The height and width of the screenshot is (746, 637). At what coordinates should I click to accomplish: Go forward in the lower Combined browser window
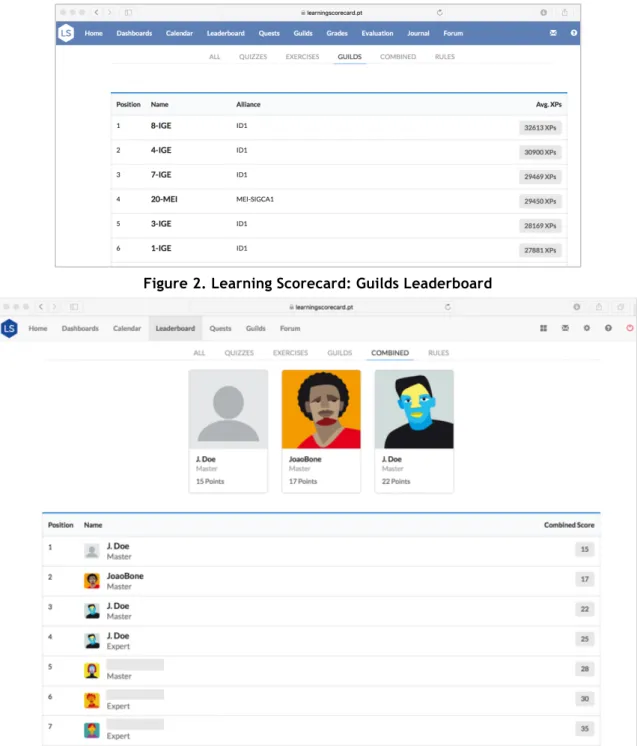(x=54, y=307)
